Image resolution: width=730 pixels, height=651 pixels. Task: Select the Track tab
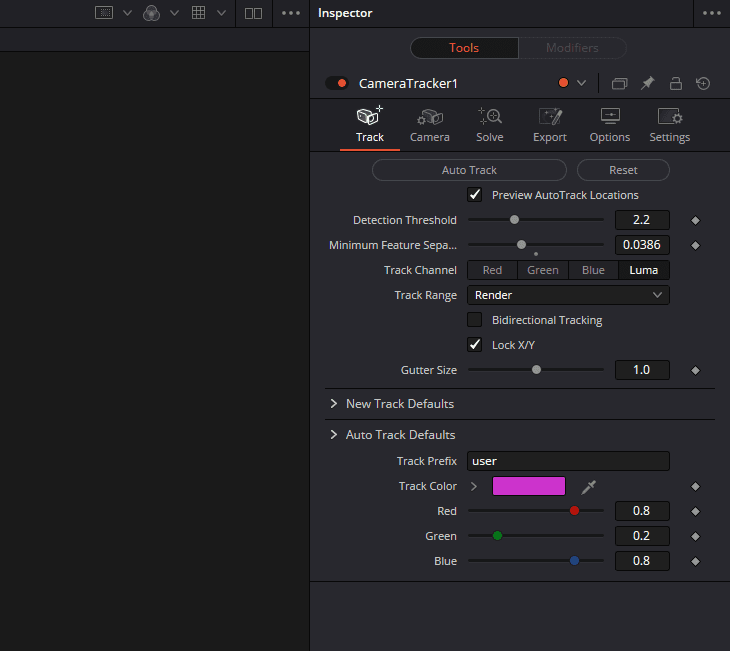pos(370,125)
